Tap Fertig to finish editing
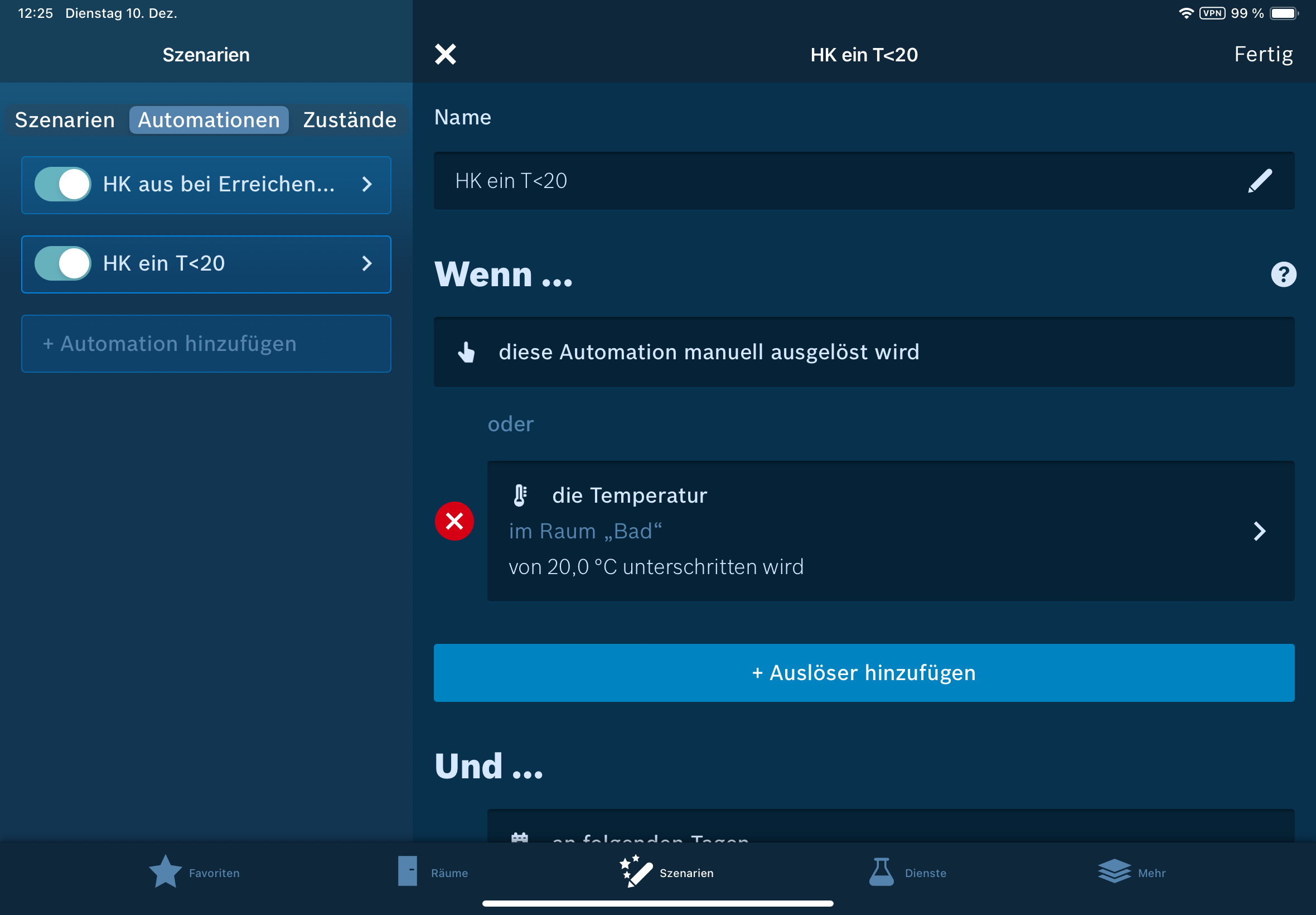1316x915 pixels. click(x=1262, y=55)
